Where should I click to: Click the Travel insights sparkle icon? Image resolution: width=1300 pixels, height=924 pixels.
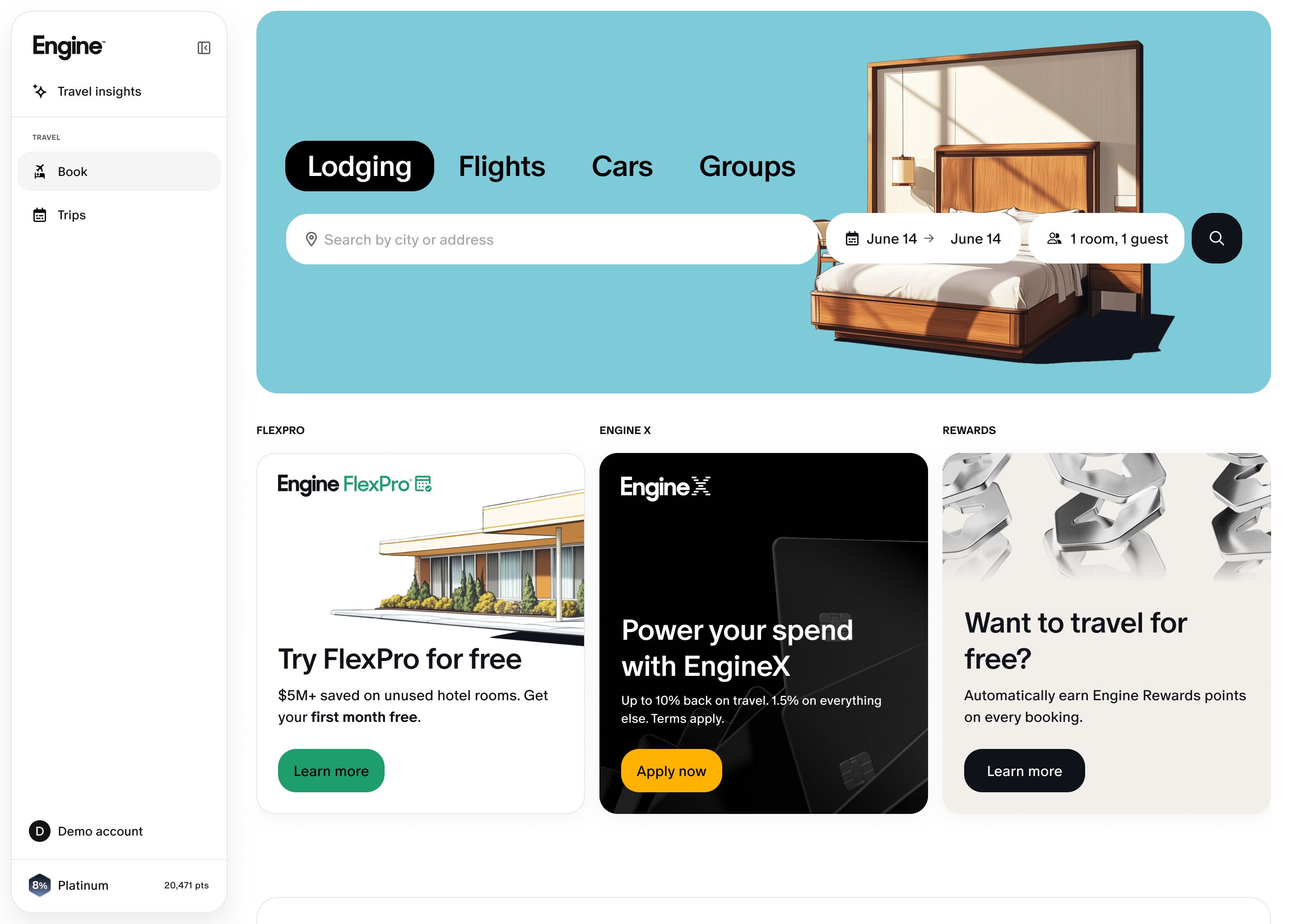tap(40, 91)
